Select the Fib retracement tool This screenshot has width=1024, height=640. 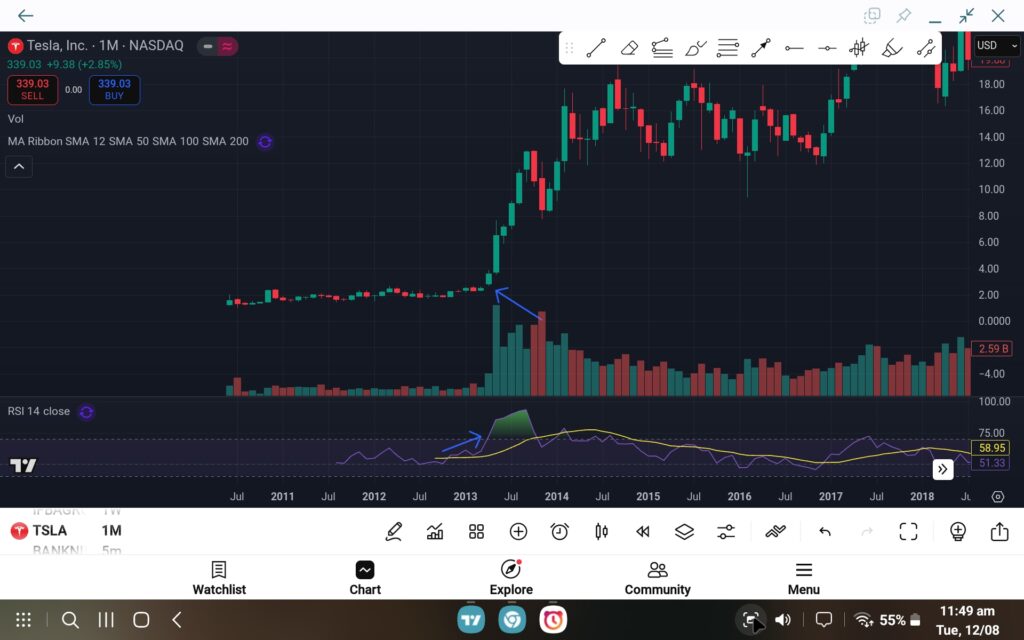(662, 48)
